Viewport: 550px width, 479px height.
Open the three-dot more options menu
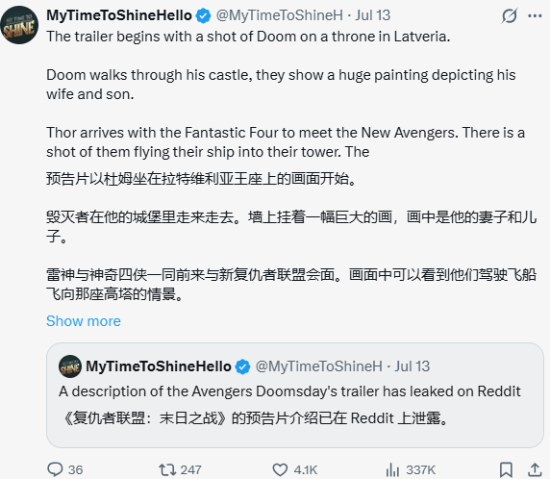coord(535,16)
